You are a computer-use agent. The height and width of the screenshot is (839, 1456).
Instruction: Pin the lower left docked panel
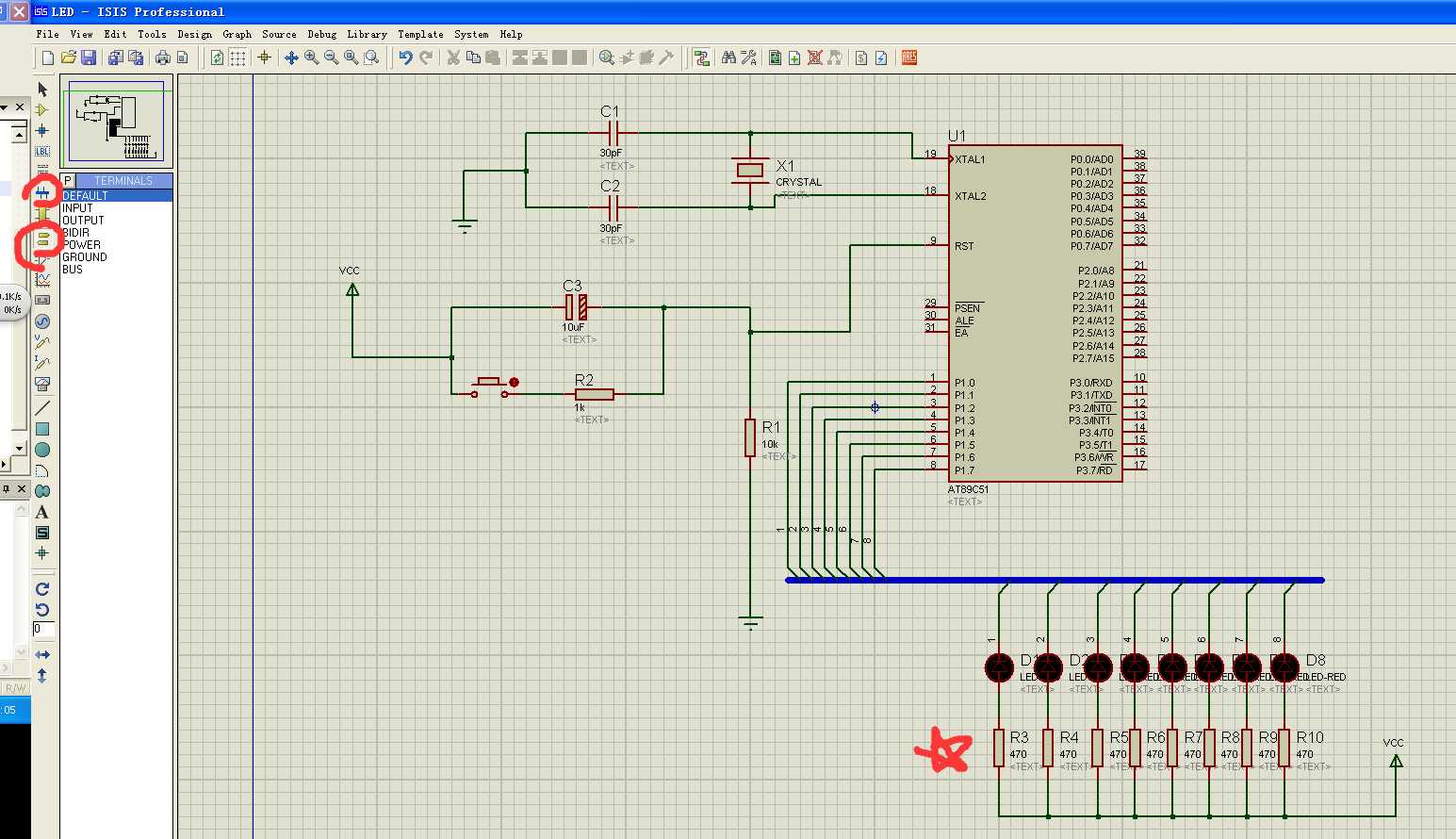(x=6, y=488)
